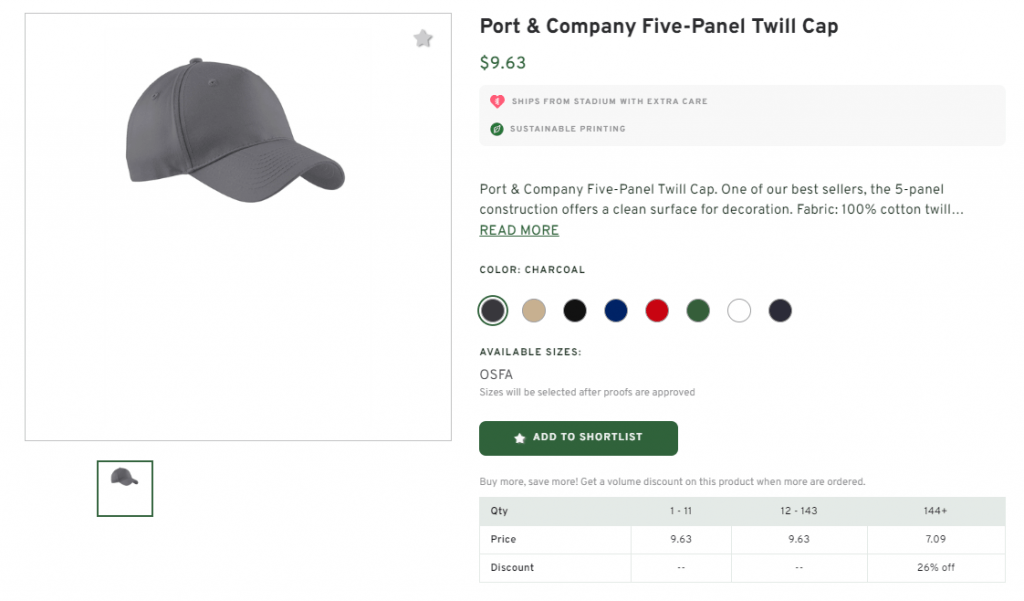This screenshot has height=601, width=1024.
Task: Click the star favorite icon on product image
Action: coord(423,38)
